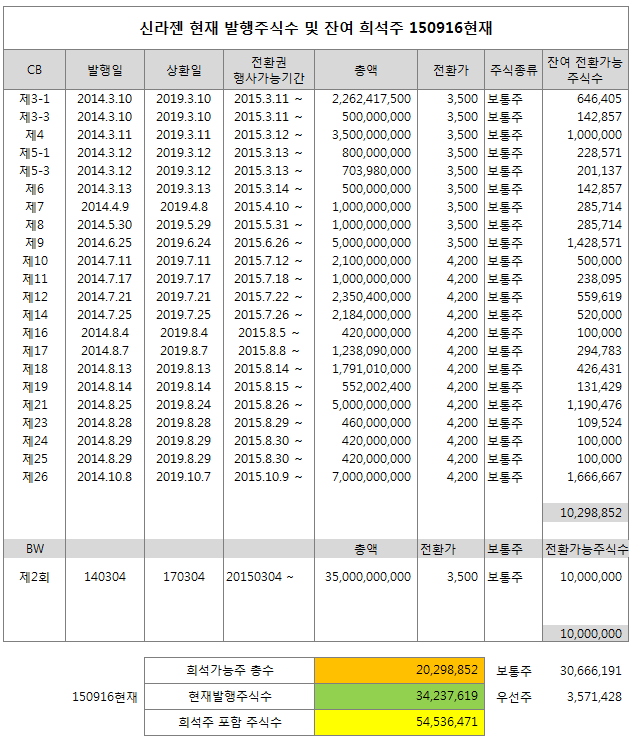Click the amount '2,350,400,000'
Screen dimensions: 634x744
371,297
